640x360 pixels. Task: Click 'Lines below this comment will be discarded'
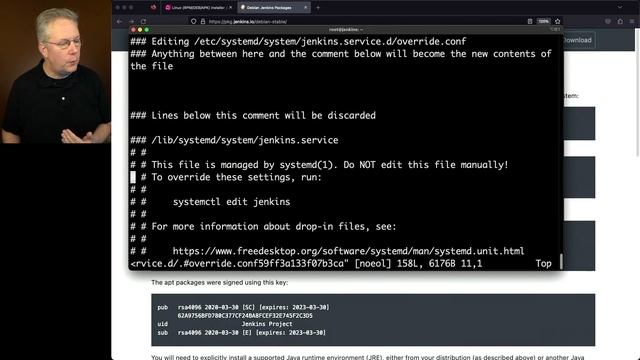(263, 116)
